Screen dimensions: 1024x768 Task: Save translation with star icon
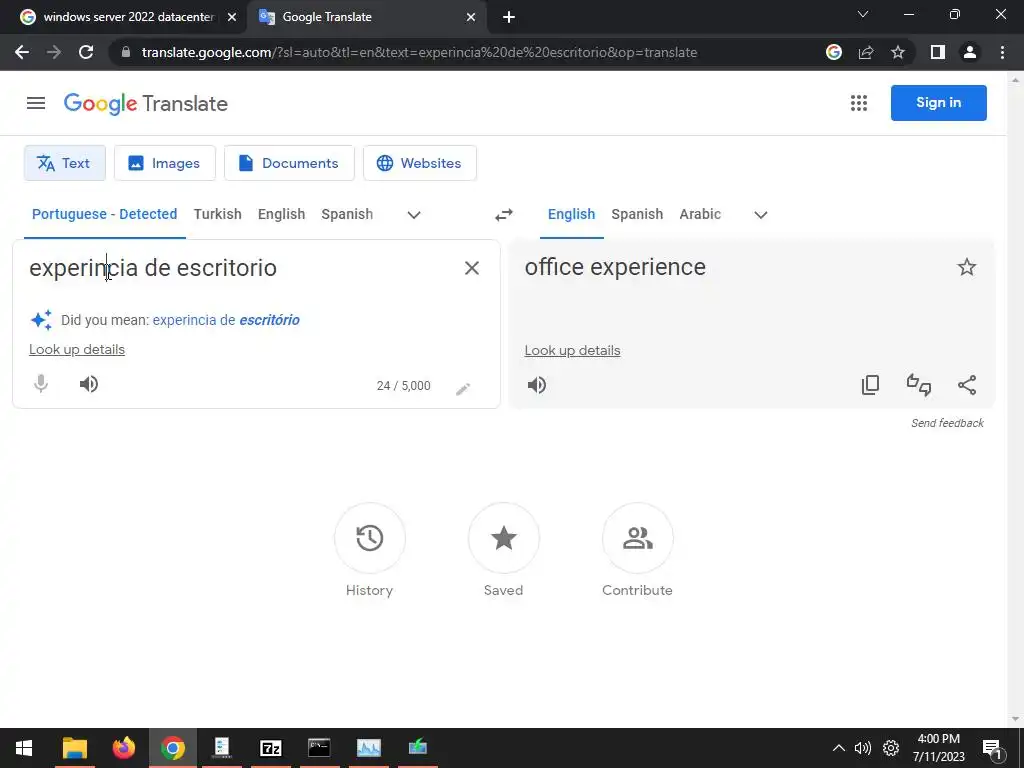[967, 267]
